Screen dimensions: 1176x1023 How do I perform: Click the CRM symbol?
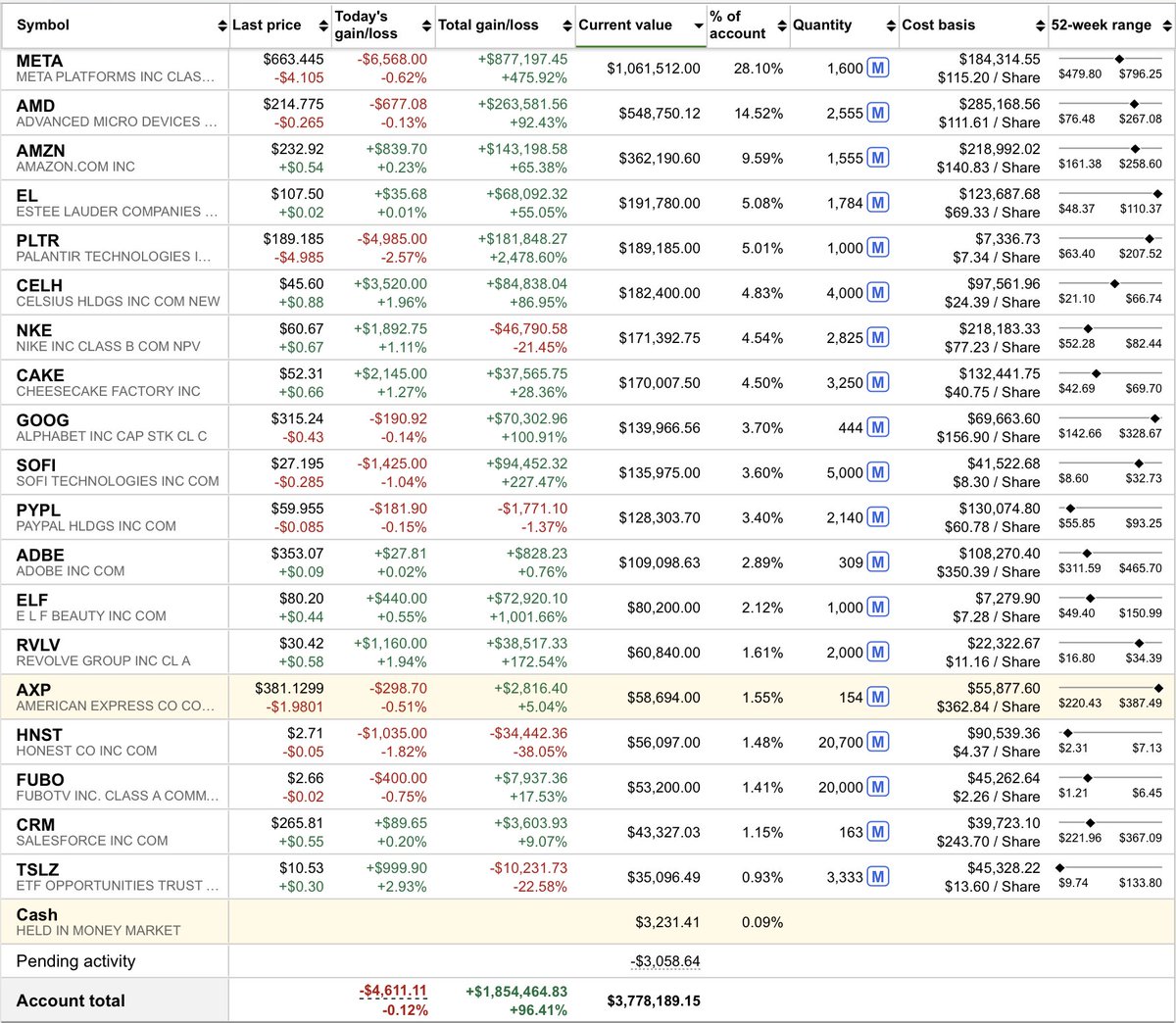35,825
